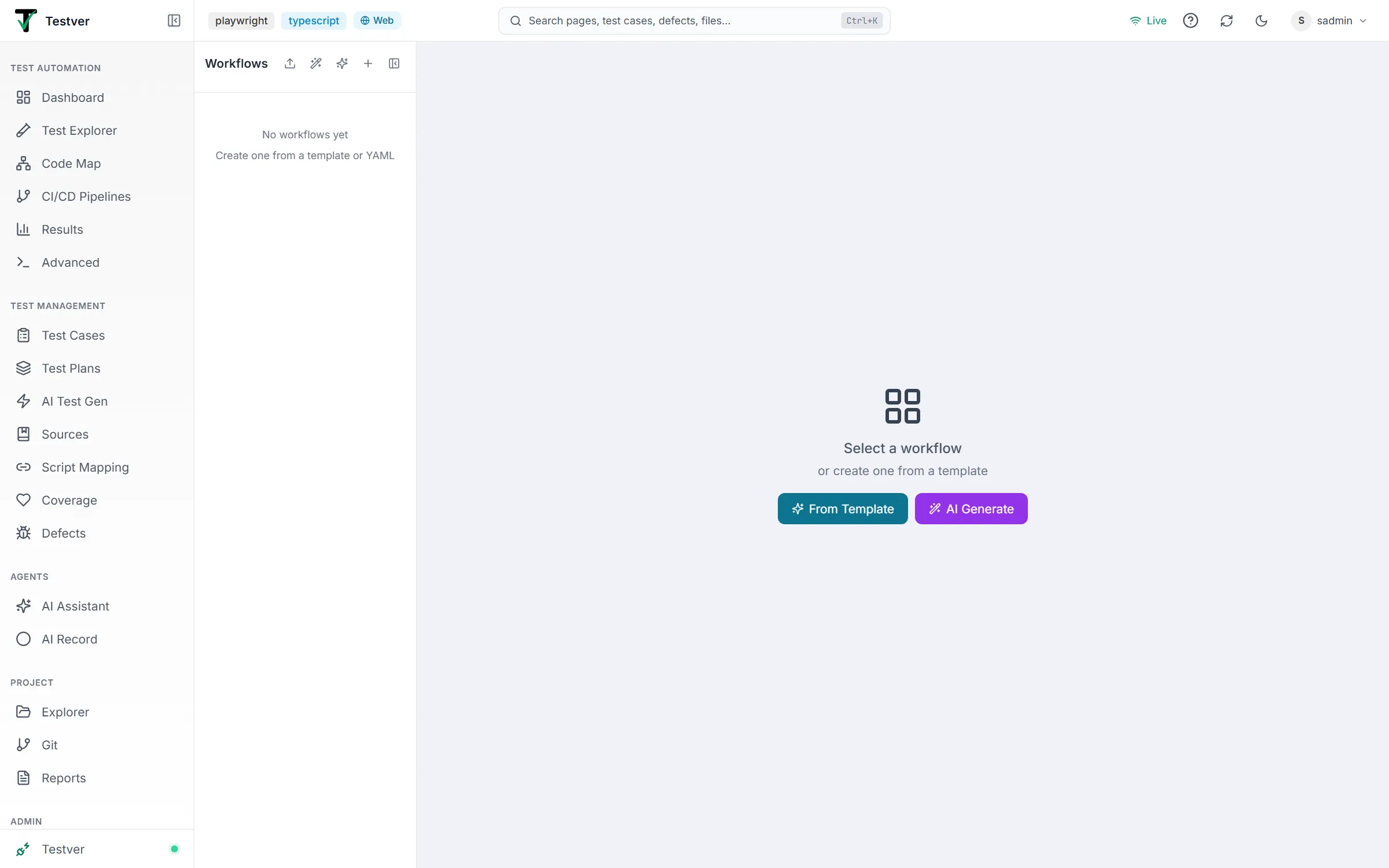The width and height of the screenshot is (1389, 868).
Task: Click AI Generate button
Action: point(971,509)
